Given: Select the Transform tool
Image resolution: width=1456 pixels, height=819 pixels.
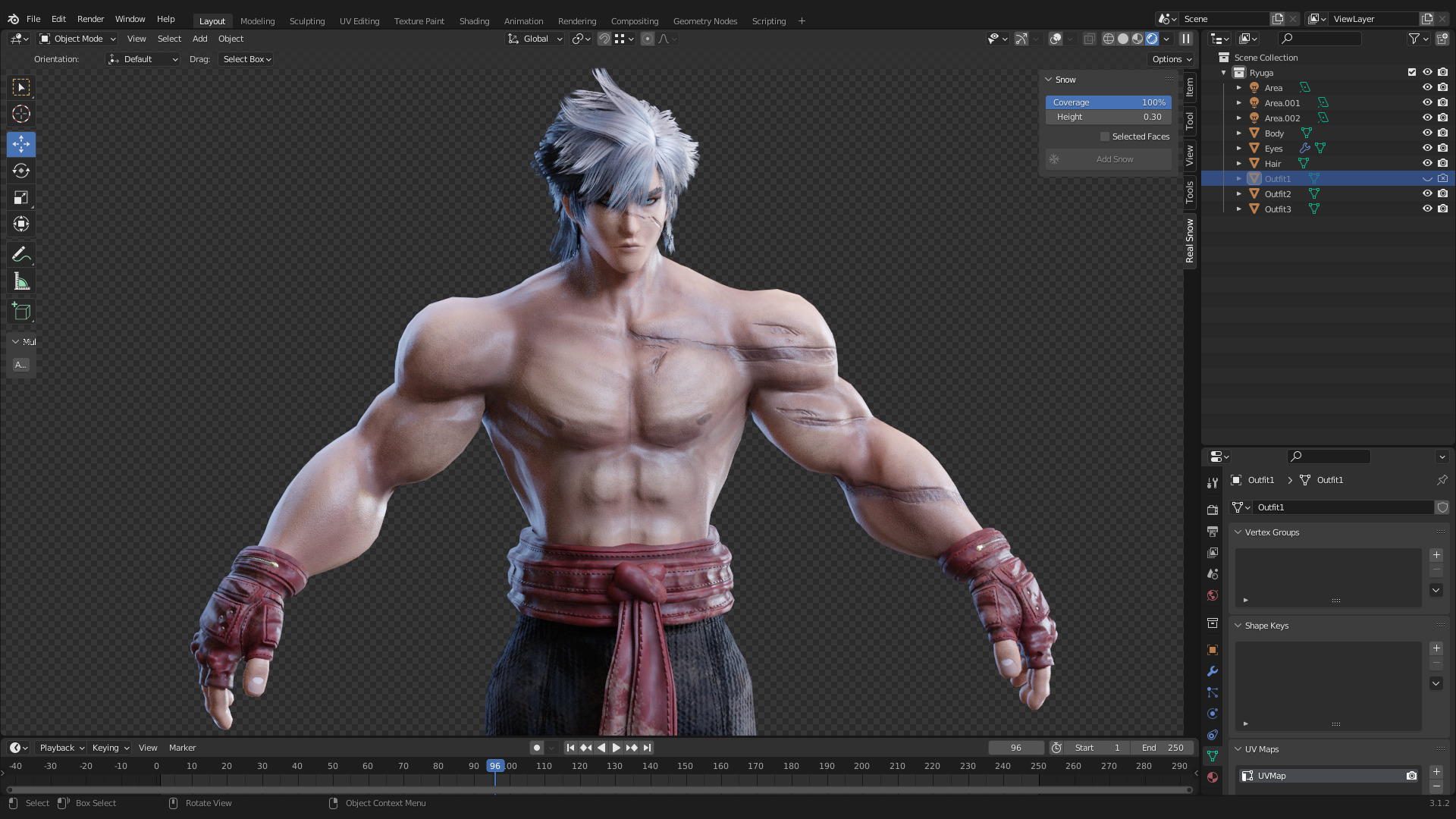Looking at the screenshot, I should pos(21,224).
